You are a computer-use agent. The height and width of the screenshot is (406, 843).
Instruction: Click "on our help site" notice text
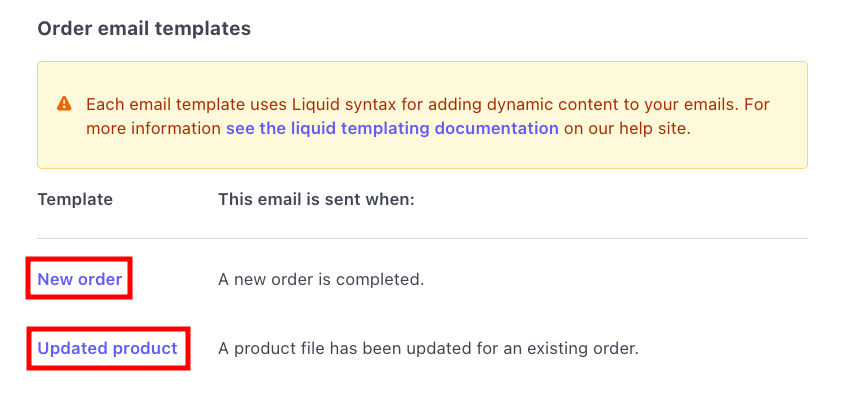tap(627, 128)
